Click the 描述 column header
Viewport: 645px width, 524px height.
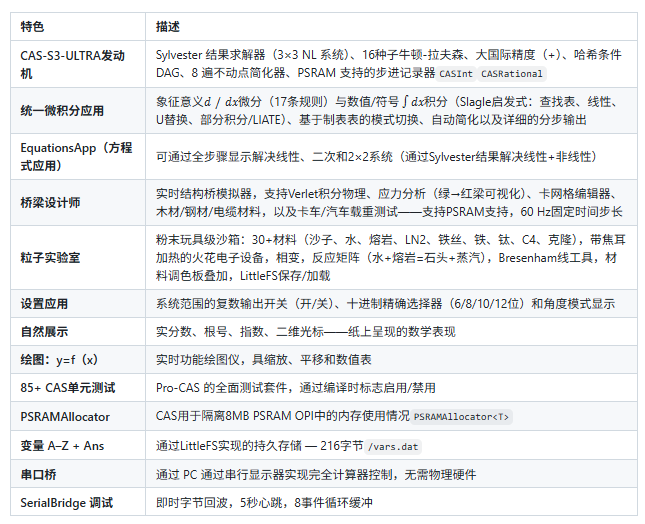(x=168, y=25)
